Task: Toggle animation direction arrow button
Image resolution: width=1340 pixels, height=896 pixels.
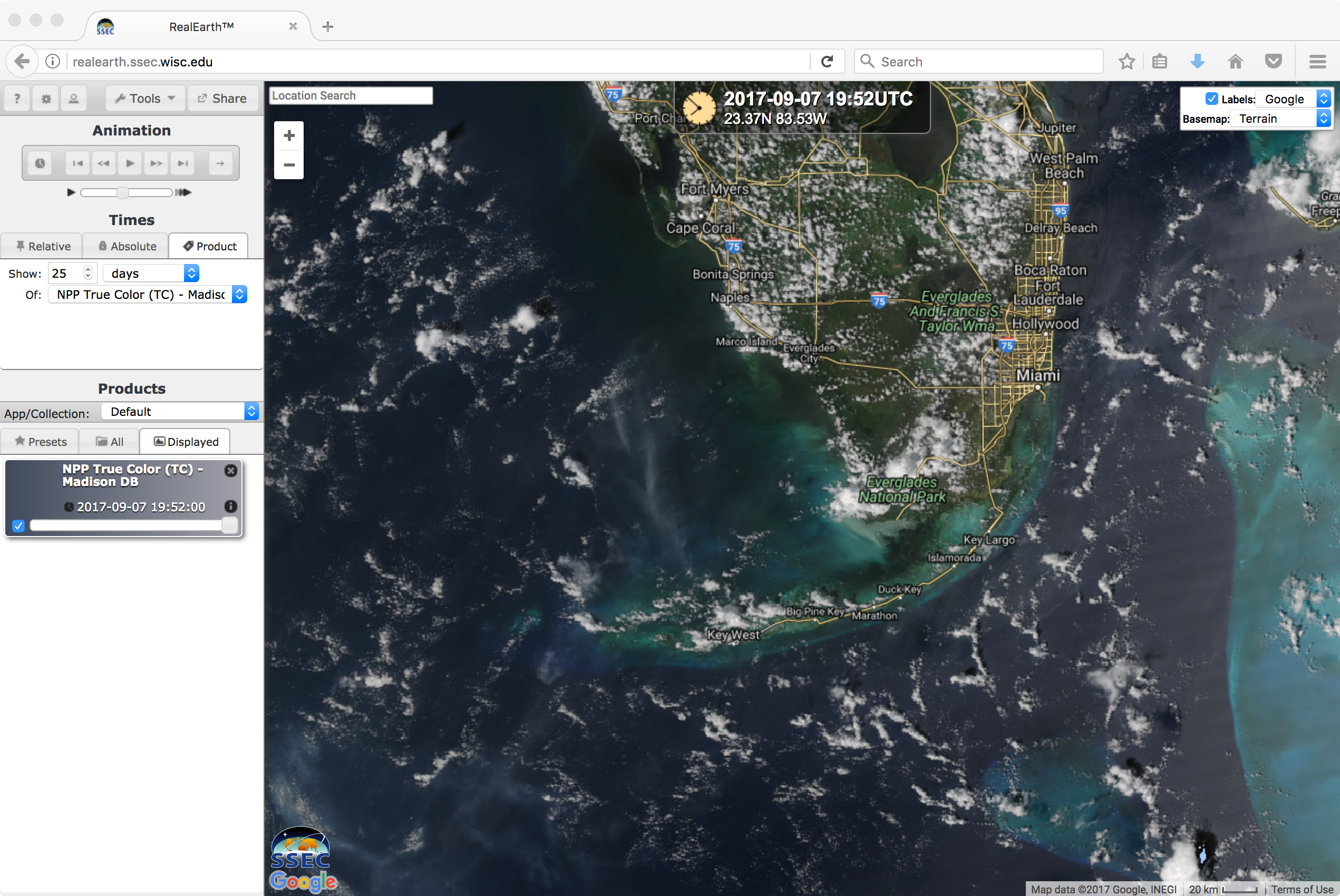Action: (220, 163)
